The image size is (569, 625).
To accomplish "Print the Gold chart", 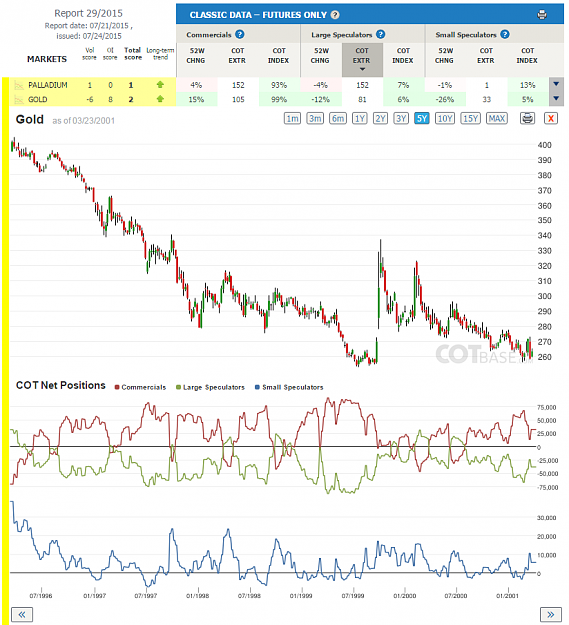I will click(x=527, y=118).
